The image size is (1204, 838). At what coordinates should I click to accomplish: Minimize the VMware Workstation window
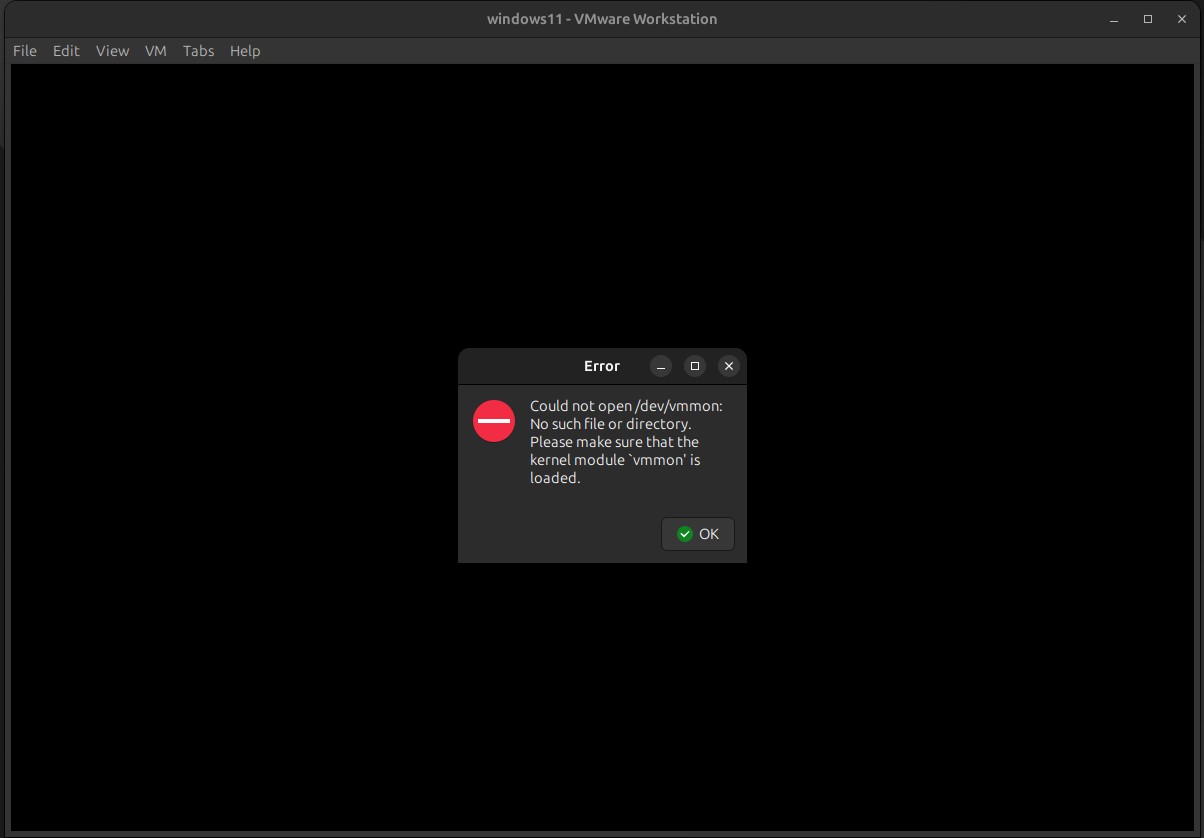pyautogui.click(x=1114, y=19)
